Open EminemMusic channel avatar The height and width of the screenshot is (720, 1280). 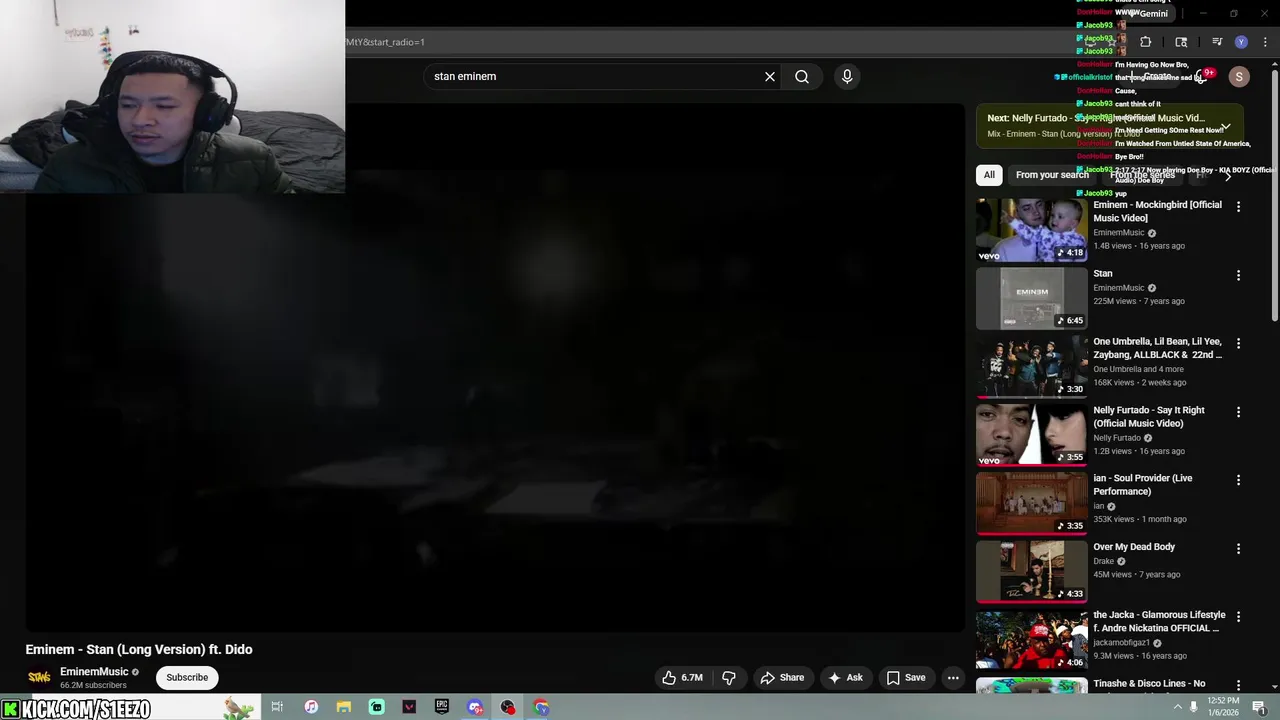pyautogui.click(x=39, y=677)
